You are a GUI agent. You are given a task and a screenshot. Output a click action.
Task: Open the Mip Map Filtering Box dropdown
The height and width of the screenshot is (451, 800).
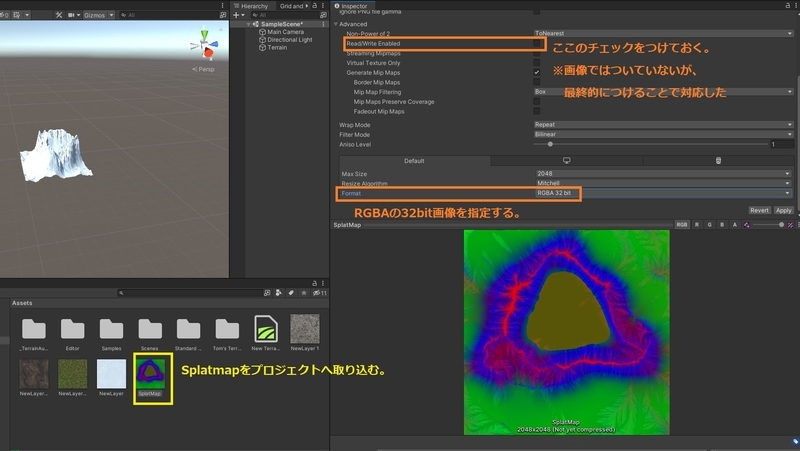[x=663, y=92]
